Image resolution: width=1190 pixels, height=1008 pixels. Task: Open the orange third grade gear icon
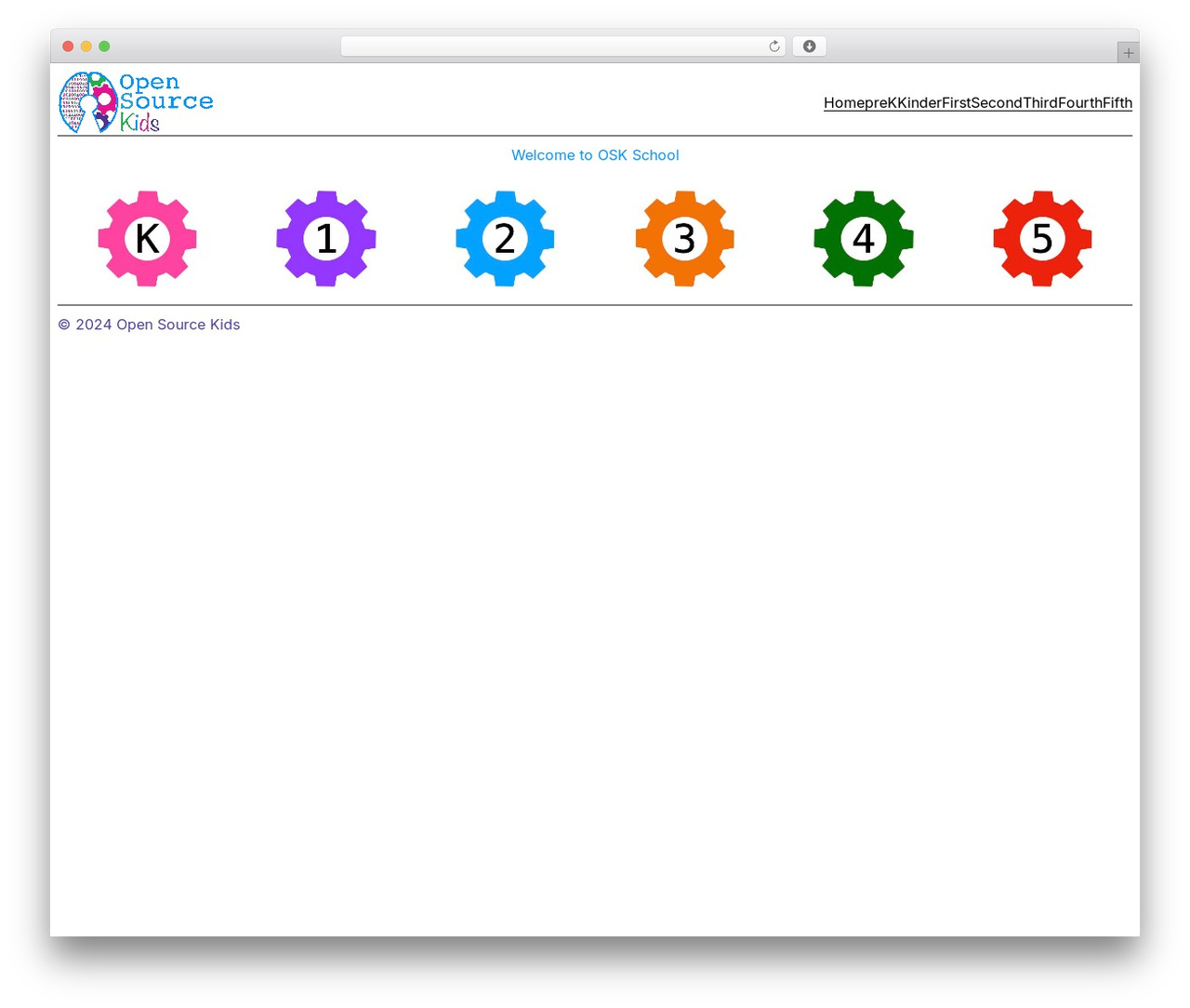click(684, 238)
